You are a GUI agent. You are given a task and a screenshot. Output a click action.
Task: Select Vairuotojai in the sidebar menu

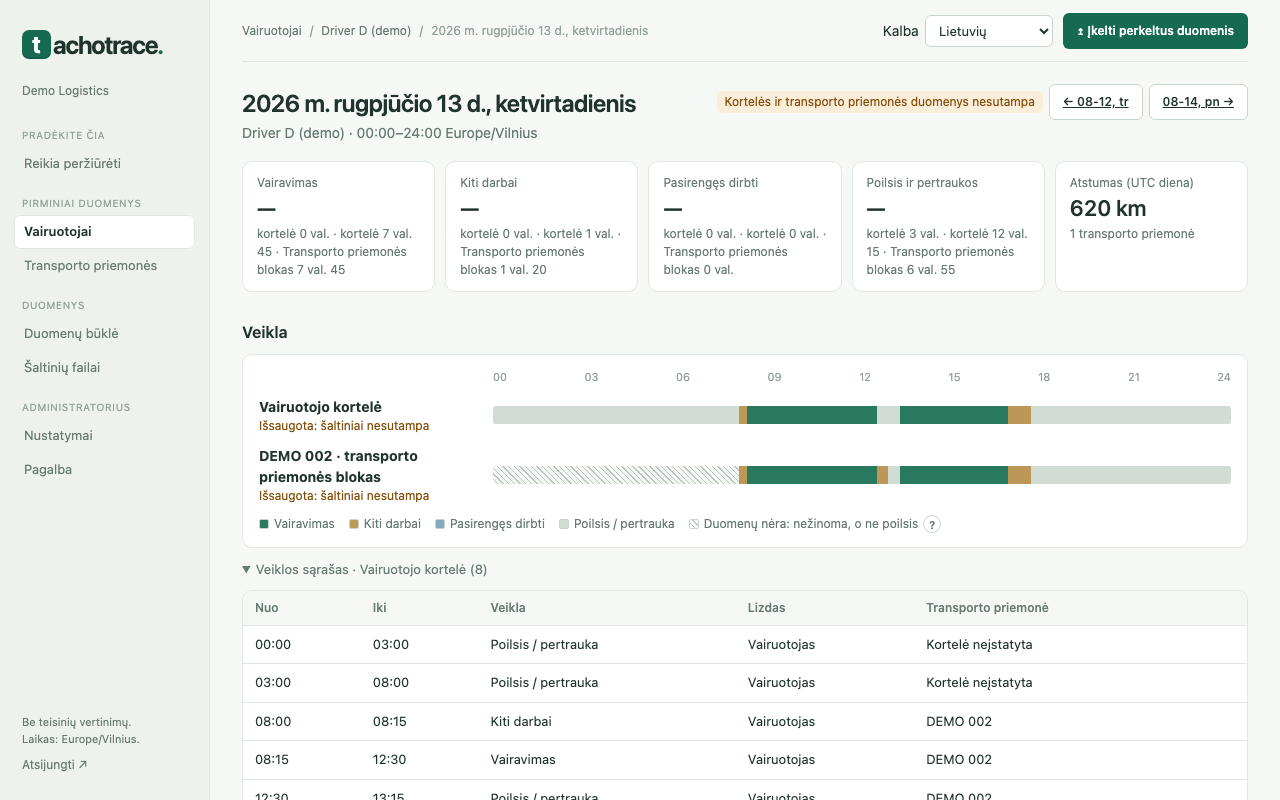tap(104, 231)
